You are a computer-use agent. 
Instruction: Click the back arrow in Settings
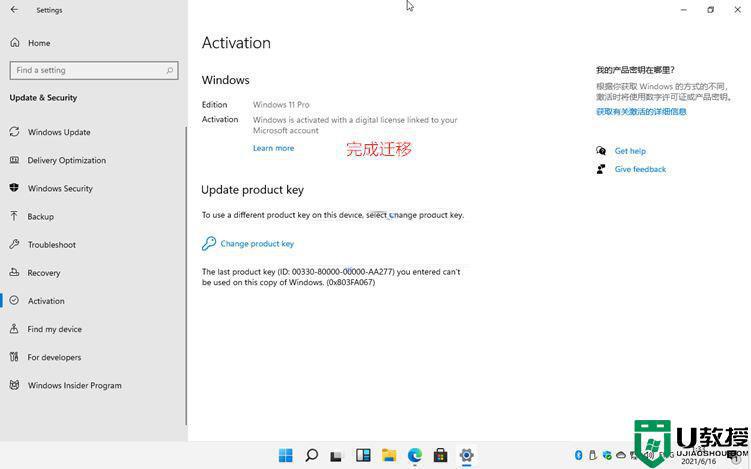click(x=14, y=10)
